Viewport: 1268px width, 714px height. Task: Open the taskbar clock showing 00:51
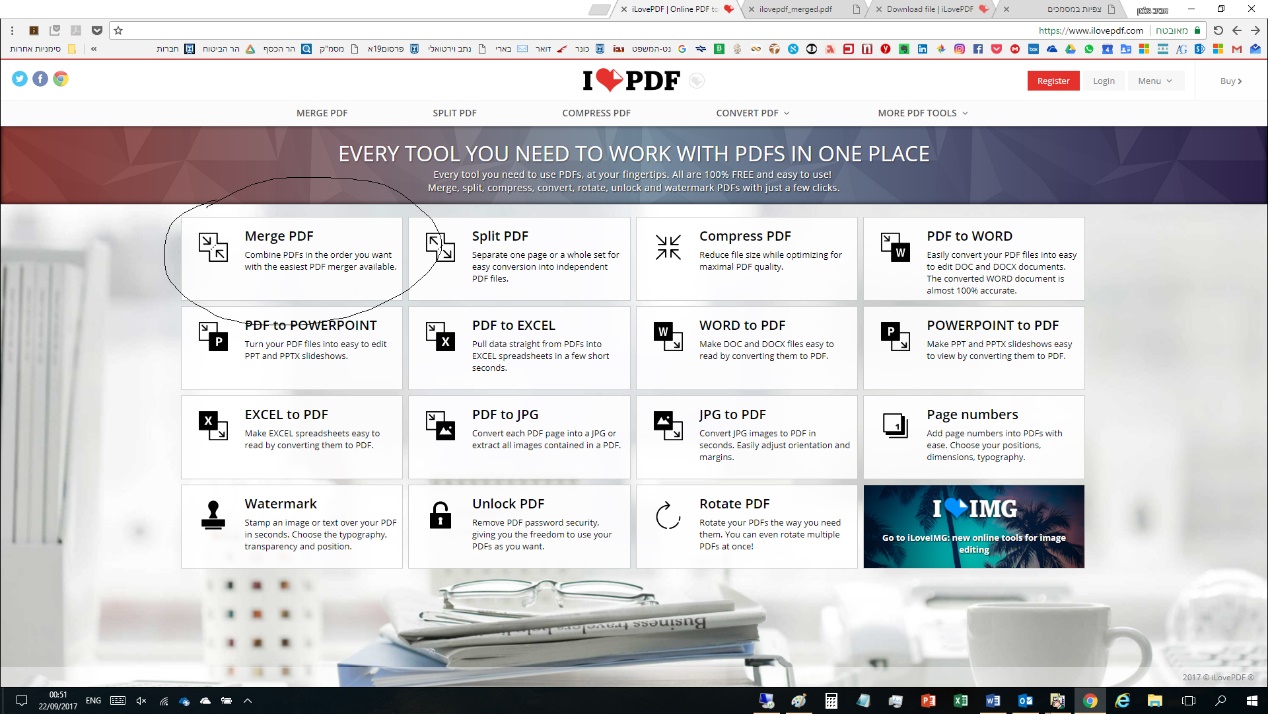click(59, 700)
